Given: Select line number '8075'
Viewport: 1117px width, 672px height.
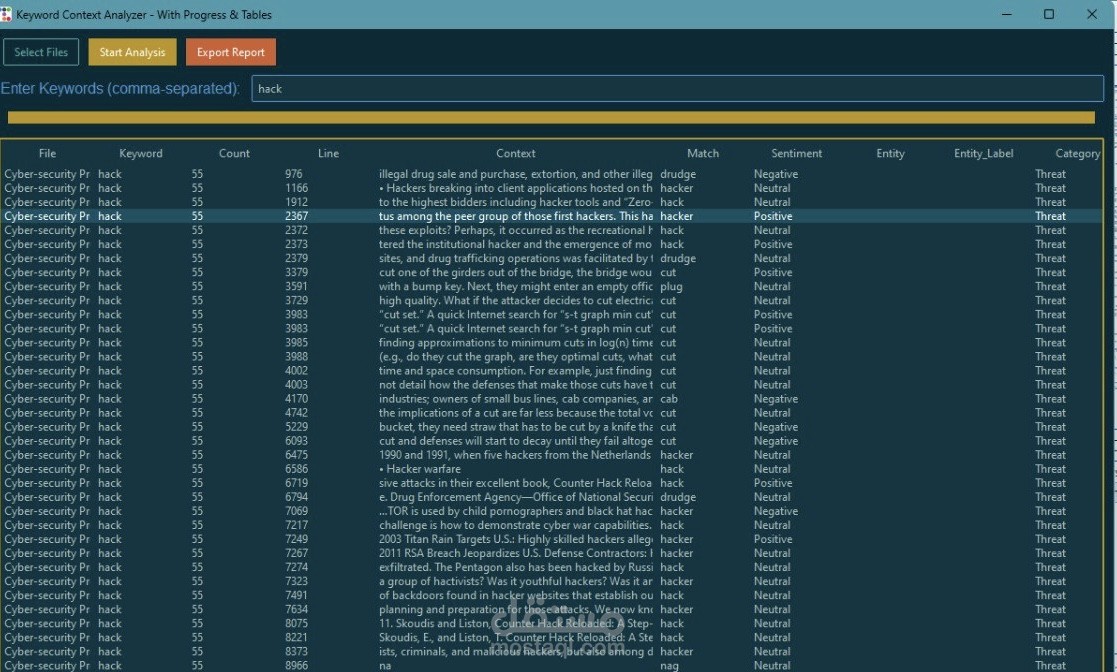Looking at the screenshot, I should (x=296, y=624).
